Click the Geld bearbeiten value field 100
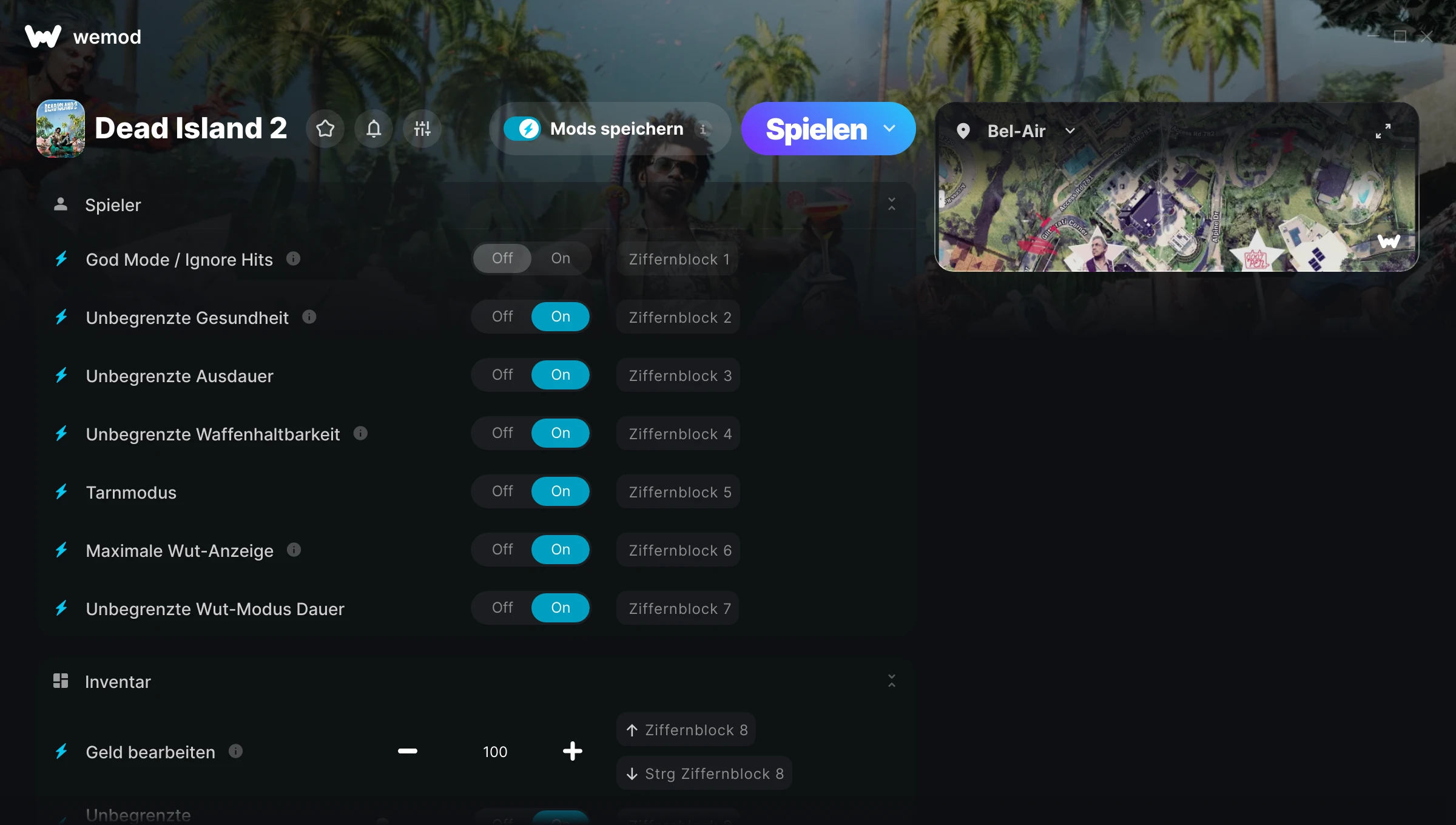 (495, 752)
